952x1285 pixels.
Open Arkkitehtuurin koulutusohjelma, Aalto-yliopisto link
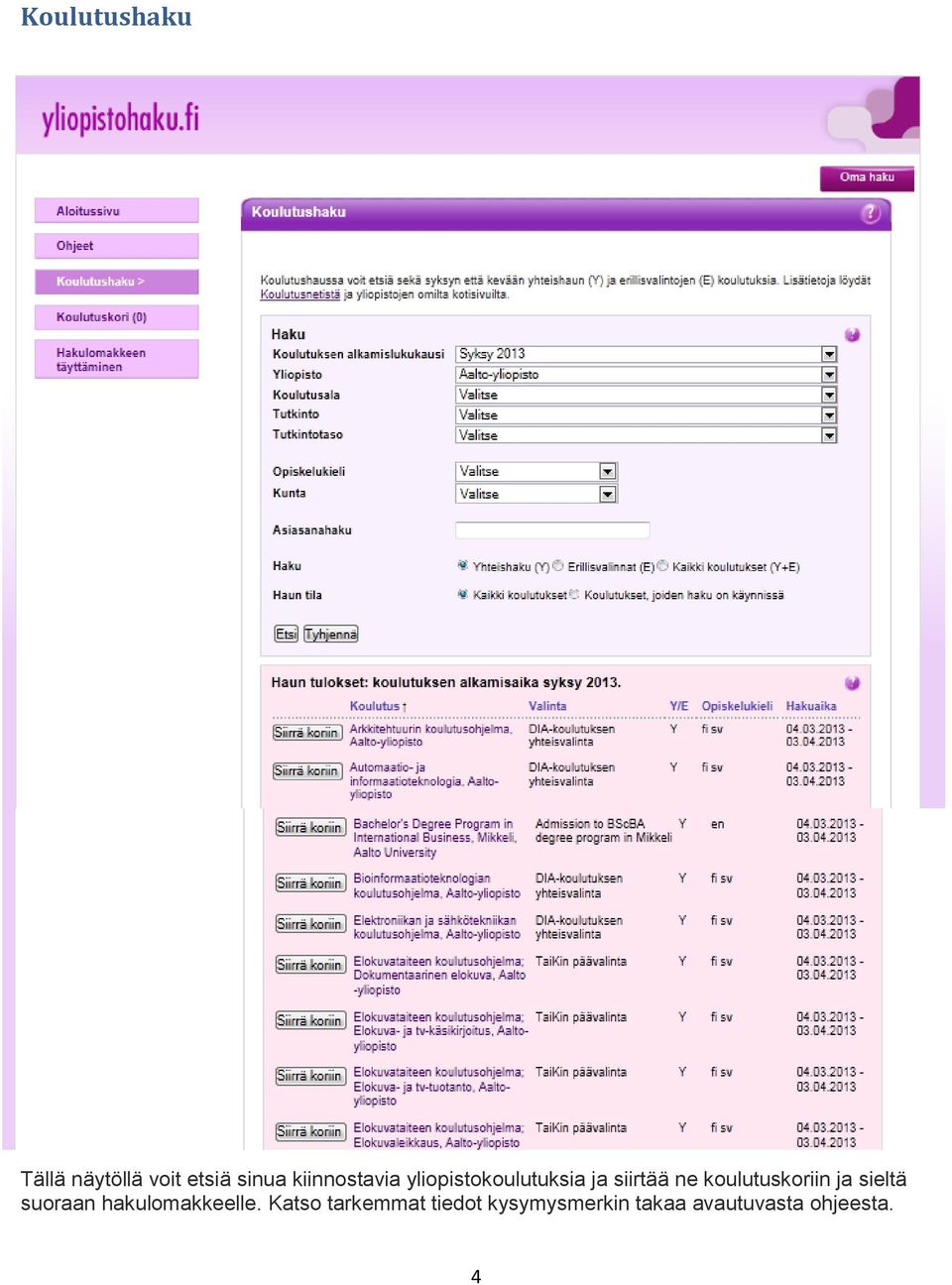click(x=430, y=736)
